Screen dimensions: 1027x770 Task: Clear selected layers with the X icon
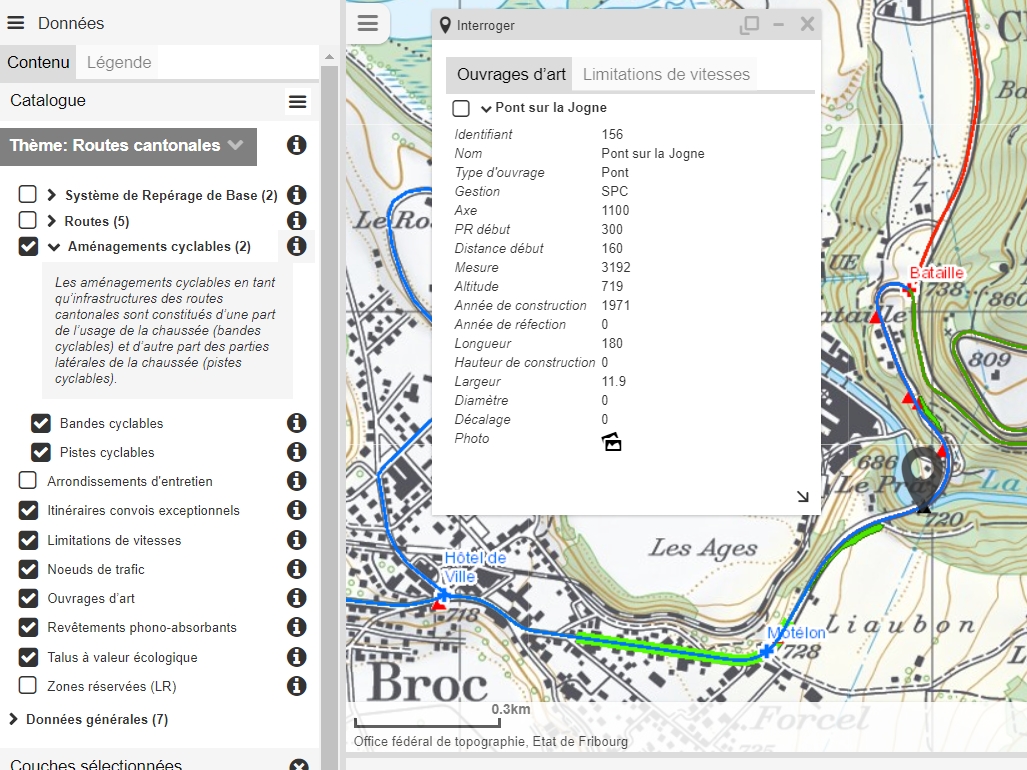[298, 765]
